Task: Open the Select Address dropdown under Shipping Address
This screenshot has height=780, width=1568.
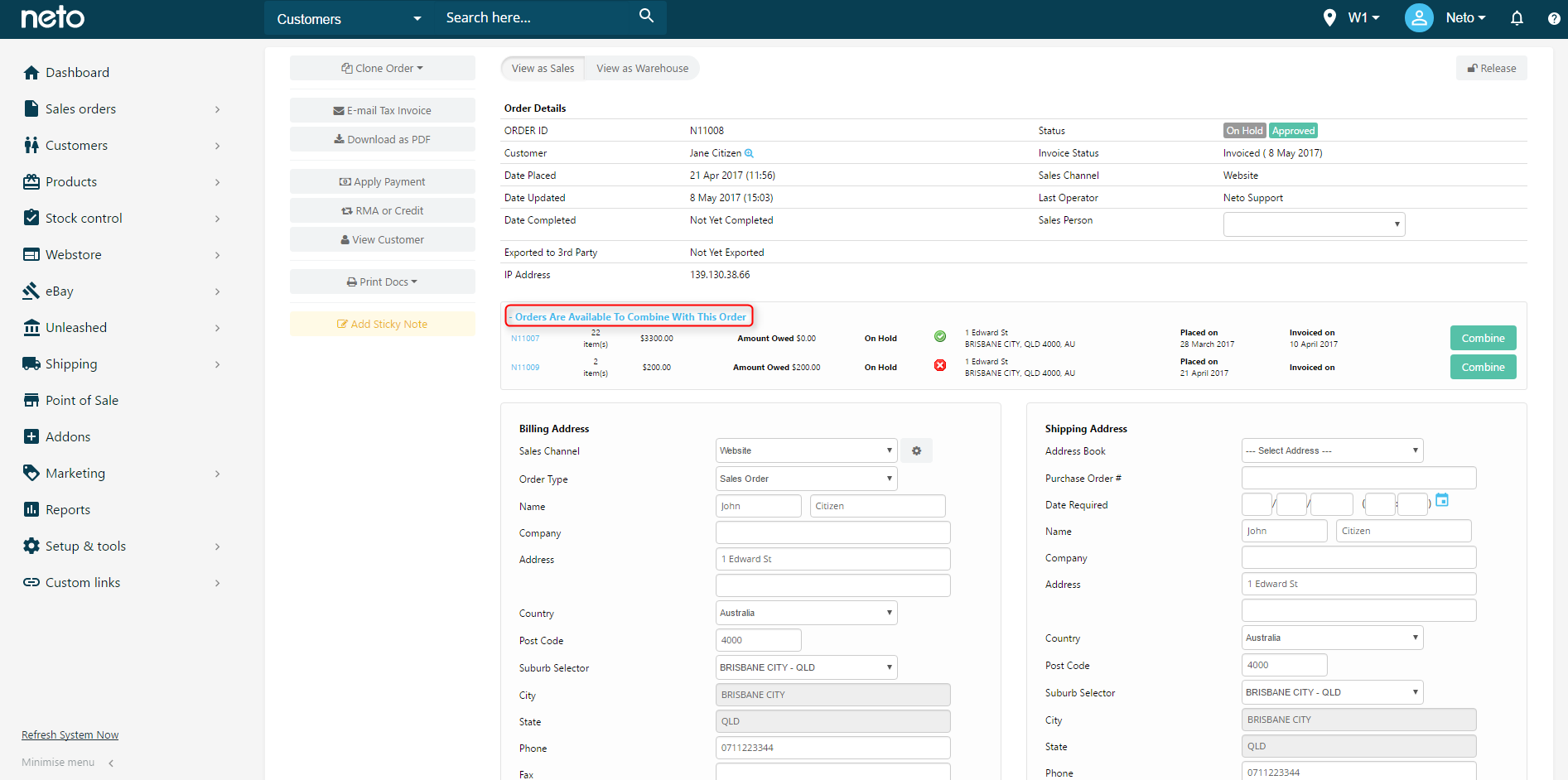Action: point(1331,450)
